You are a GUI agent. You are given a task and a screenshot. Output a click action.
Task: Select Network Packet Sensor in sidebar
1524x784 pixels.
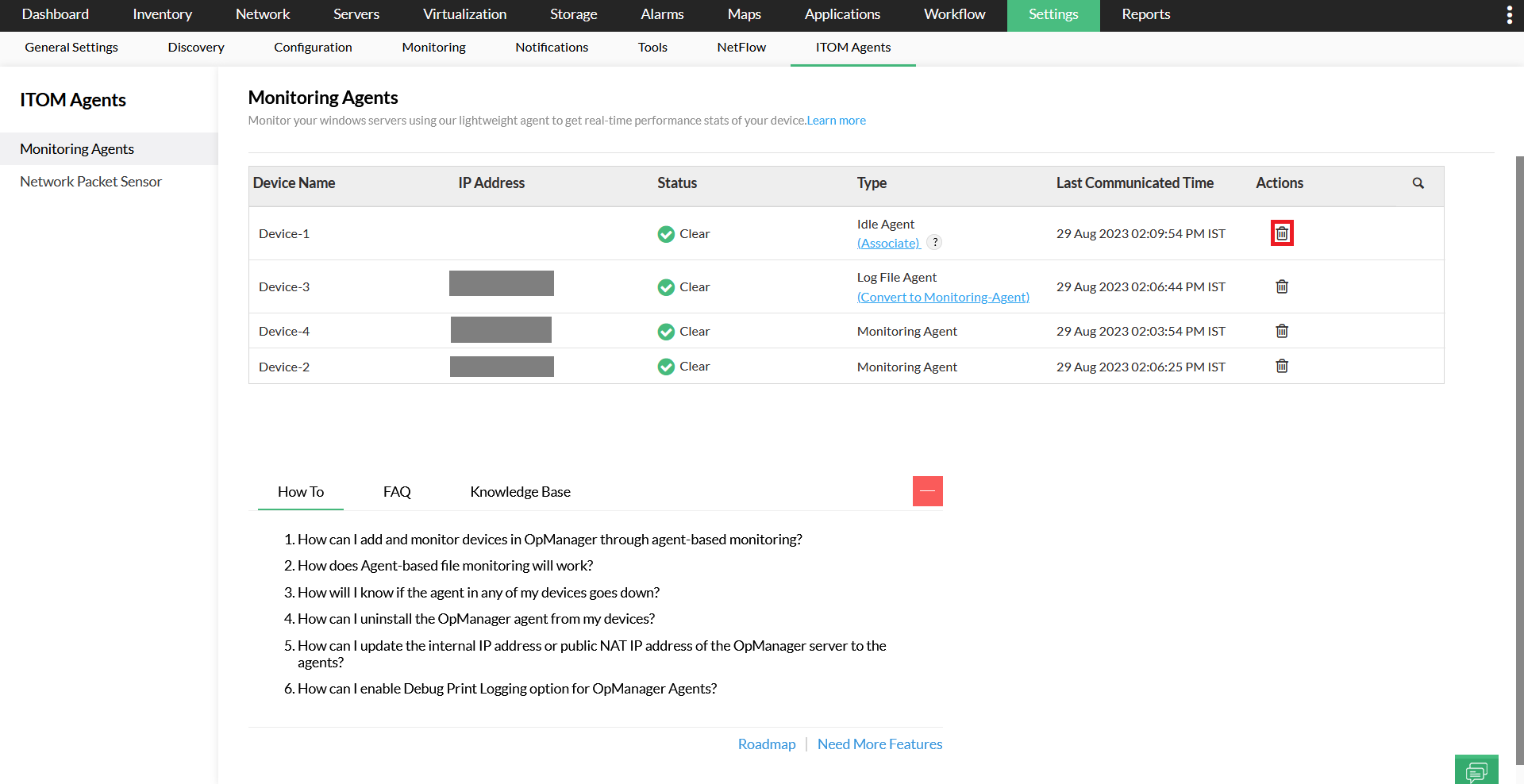(x=90, y=182)
